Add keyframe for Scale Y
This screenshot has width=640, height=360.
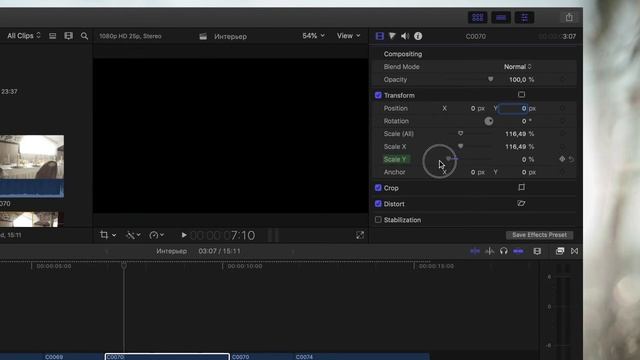click(x=562, y=159)
